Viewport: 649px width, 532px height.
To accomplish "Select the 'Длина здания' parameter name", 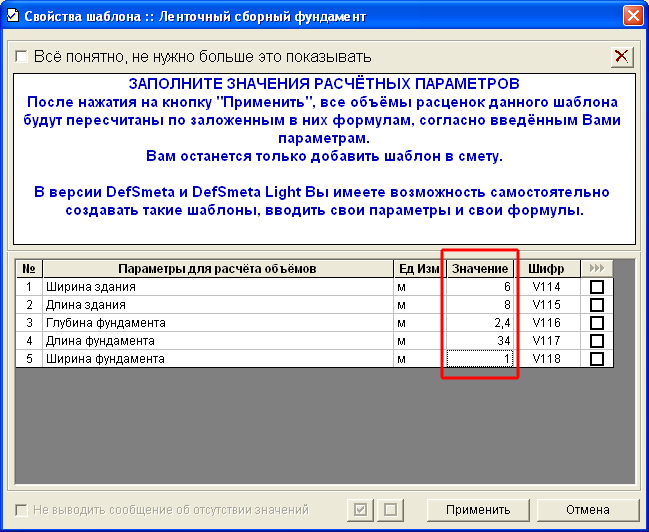I will (218, 305).
